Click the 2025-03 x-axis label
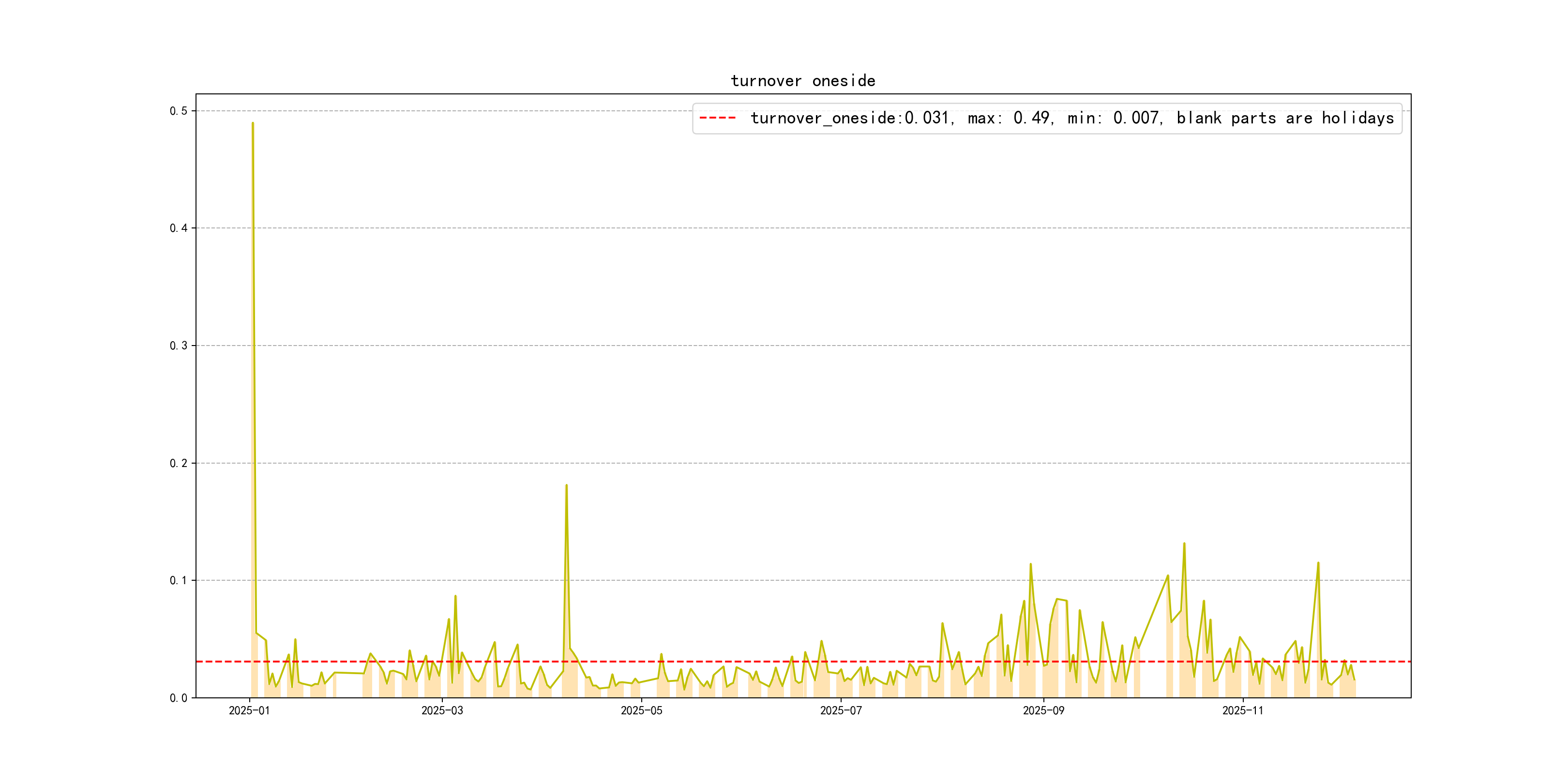 click(x=442, y=711)
